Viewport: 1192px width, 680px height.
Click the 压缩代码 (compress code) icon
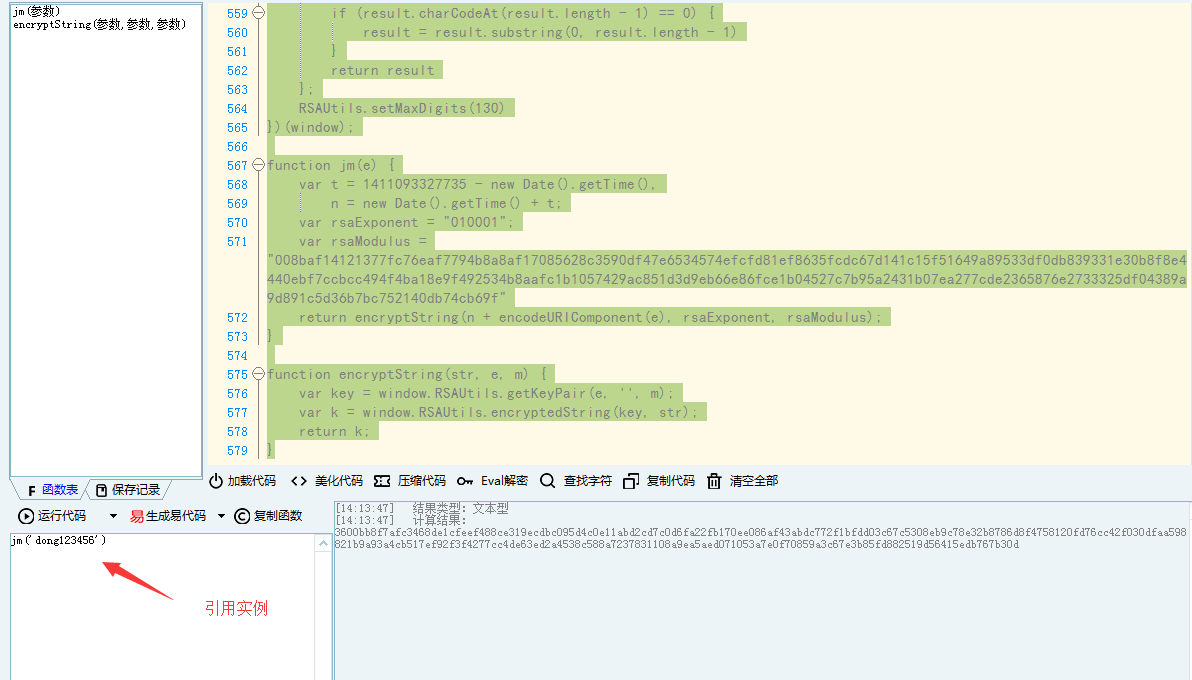pyautogui.click(x=382, y=481)
